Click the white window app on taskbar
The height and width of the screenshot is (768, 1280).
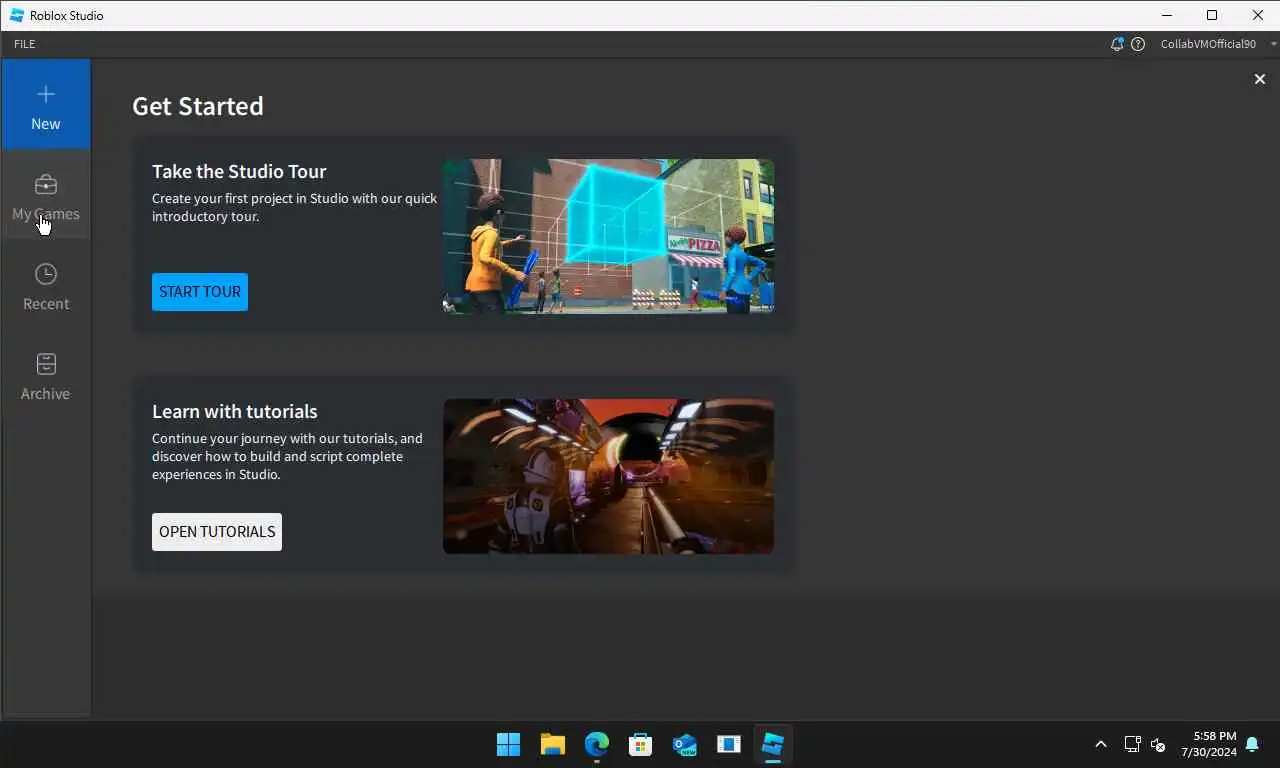click(728, 744)
